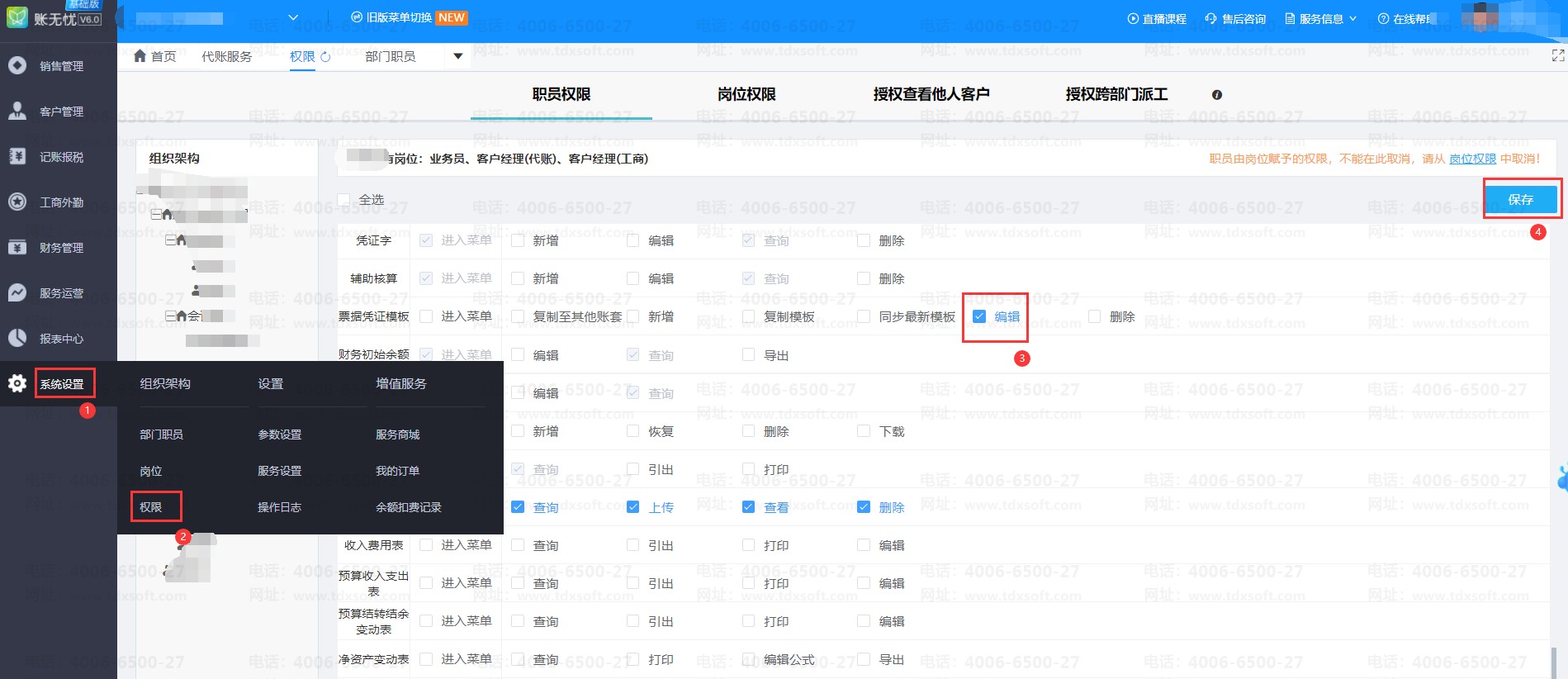Expand the 服务信息 dropdown in the header

(x=1321, y=18)
